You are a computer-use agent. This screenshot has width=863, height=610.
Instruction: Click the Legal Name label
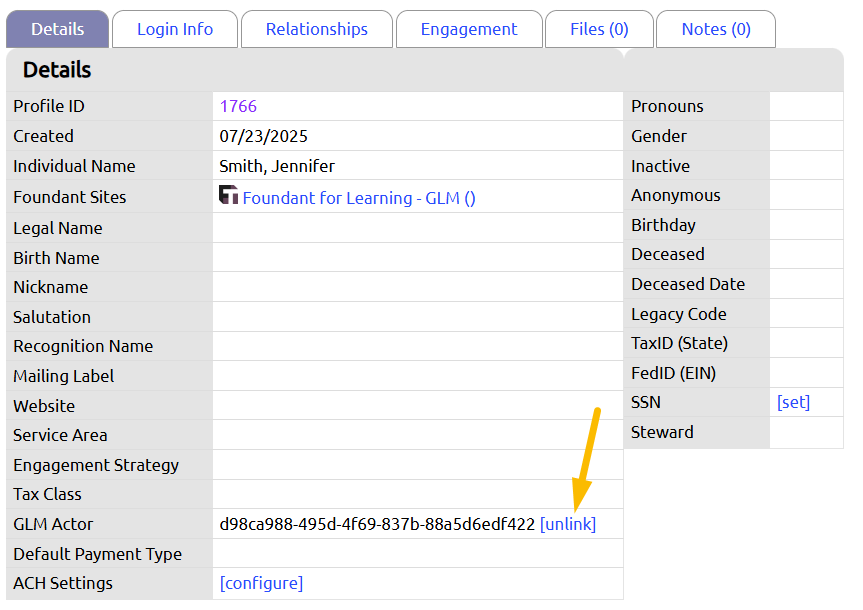(x=58, y=228)
